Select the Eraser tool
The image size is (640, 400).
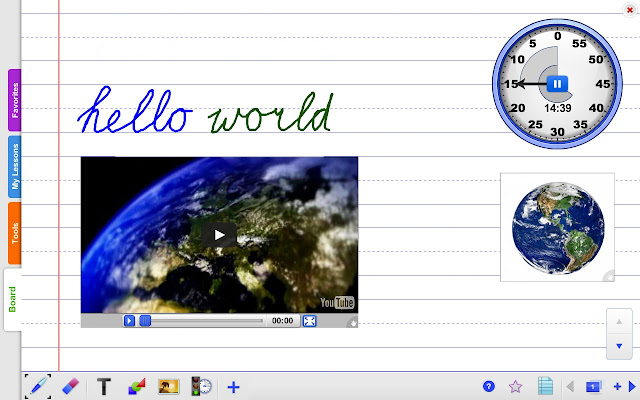pyautogui.click(x=70, y=386)
